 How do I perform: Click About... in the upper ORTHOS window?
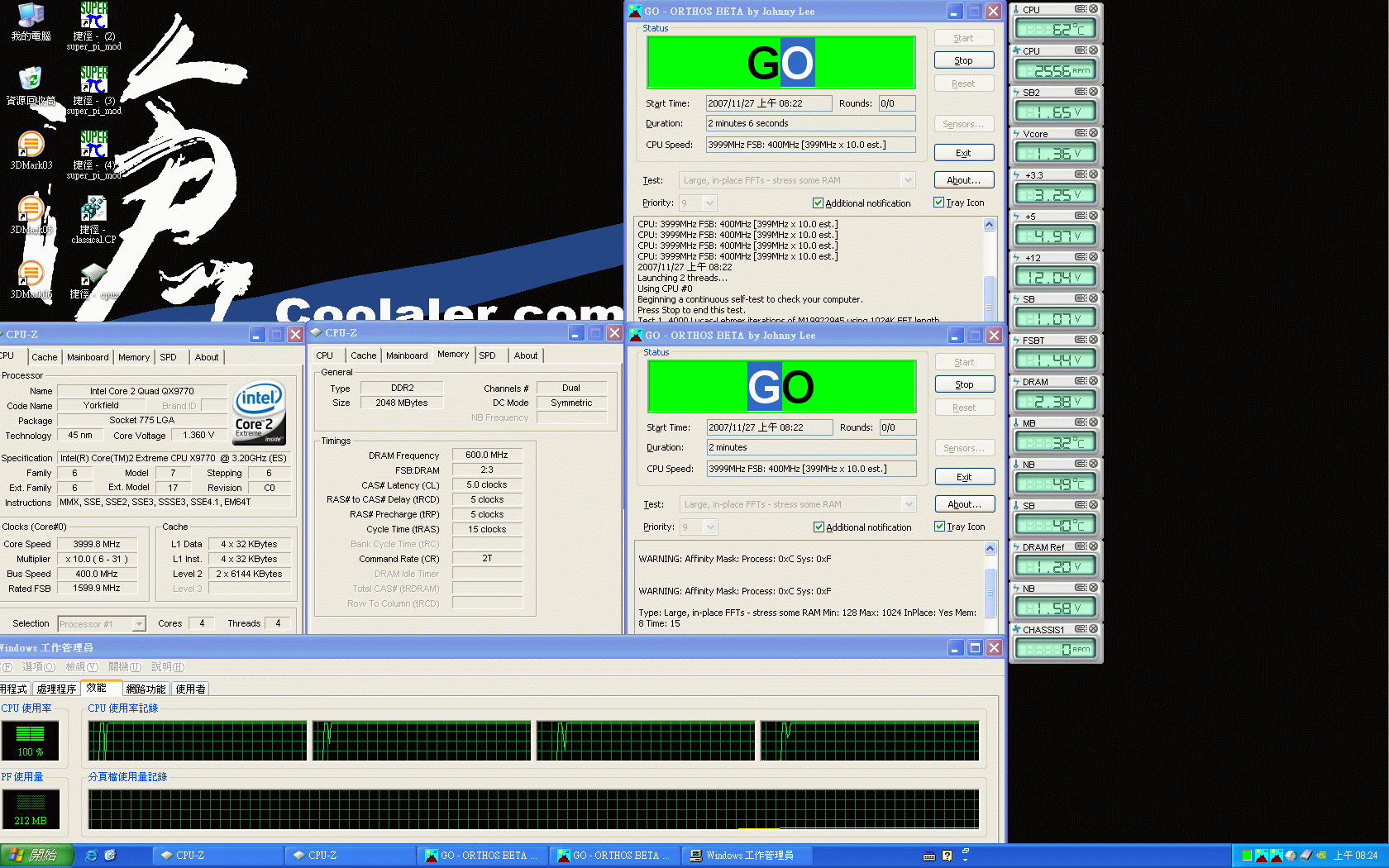(x=963, y=180)
